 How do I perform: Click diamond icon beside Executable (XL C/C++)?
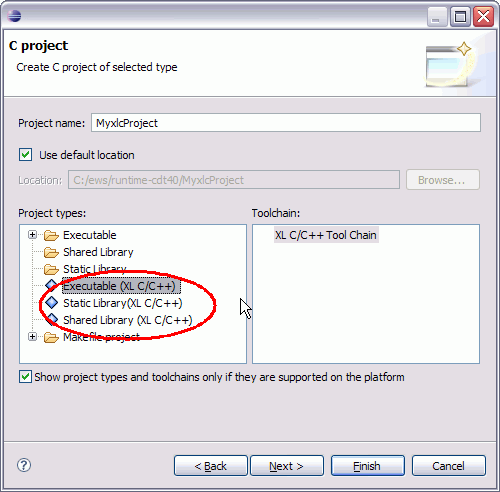click(51, 285)
